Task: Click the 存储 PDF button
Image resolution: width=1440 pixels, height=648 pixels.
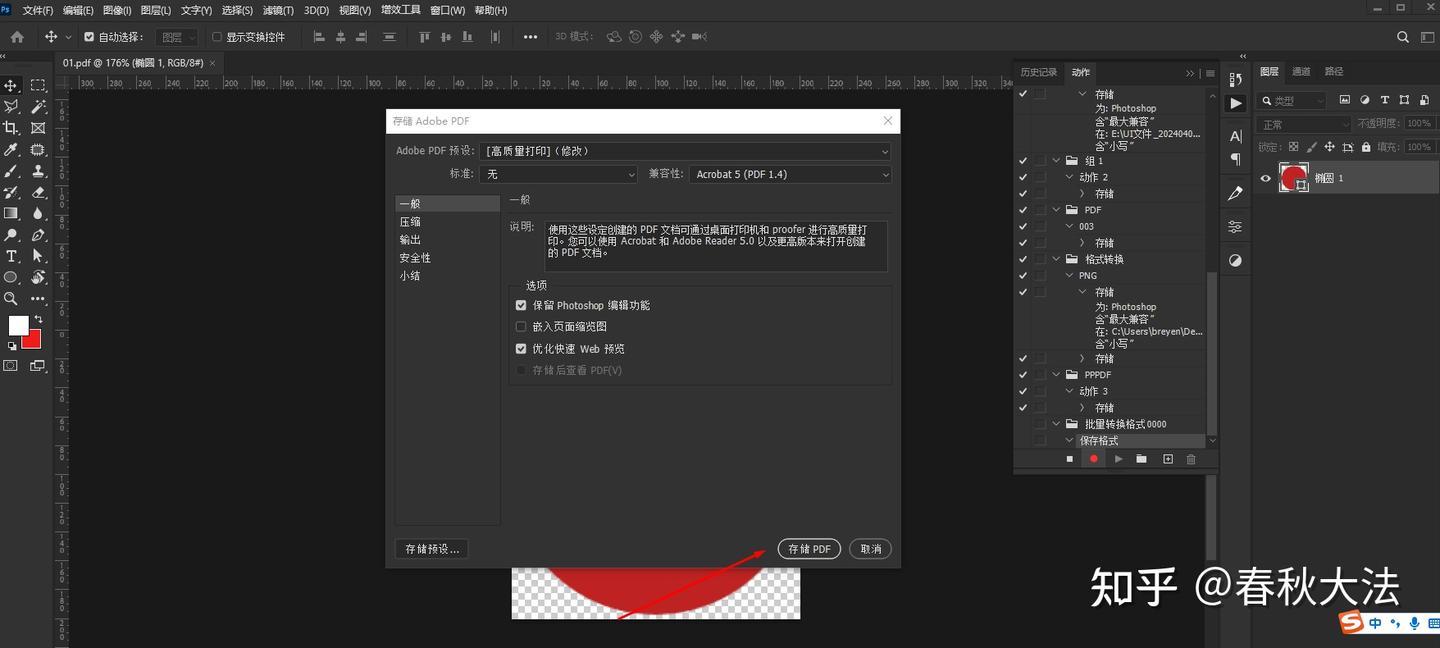Action: pyautogui.click(x=809, y=548)
